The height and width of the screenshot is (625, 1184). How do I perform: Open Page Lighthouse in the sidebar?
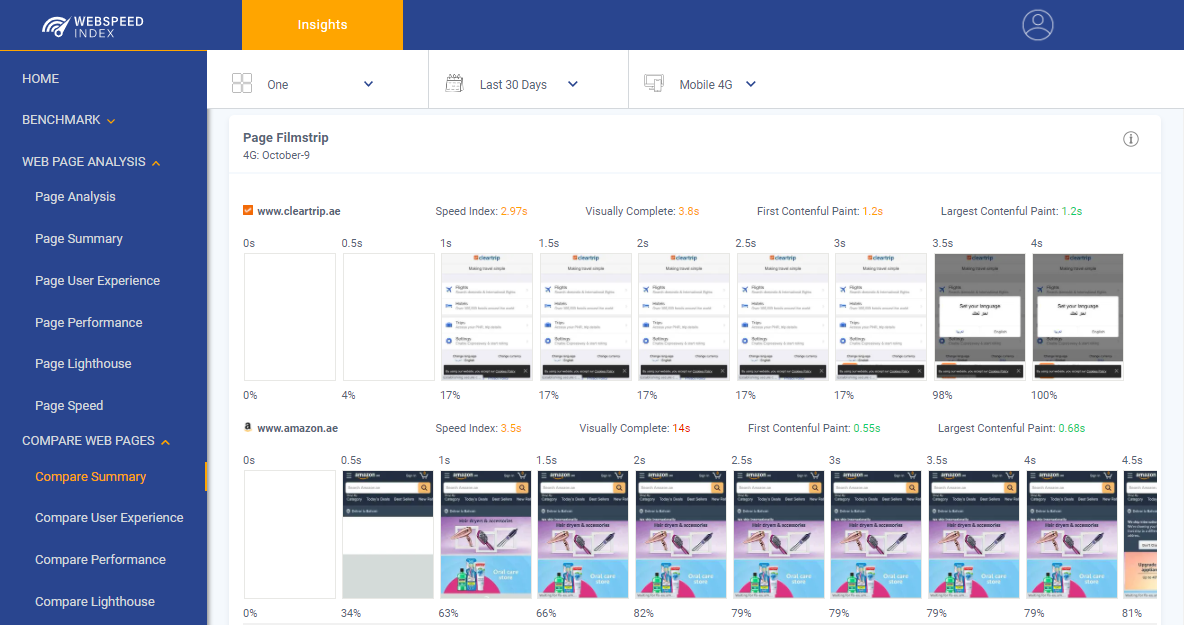83,364
